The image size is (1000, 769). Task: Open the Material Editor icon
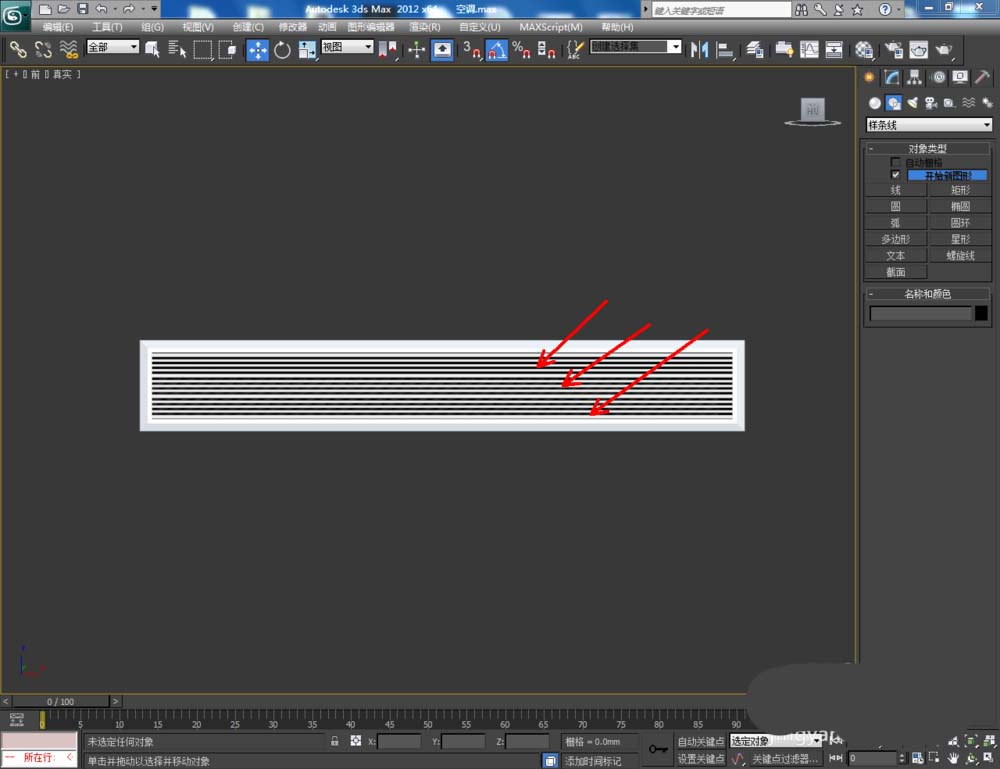pos(864,50)
